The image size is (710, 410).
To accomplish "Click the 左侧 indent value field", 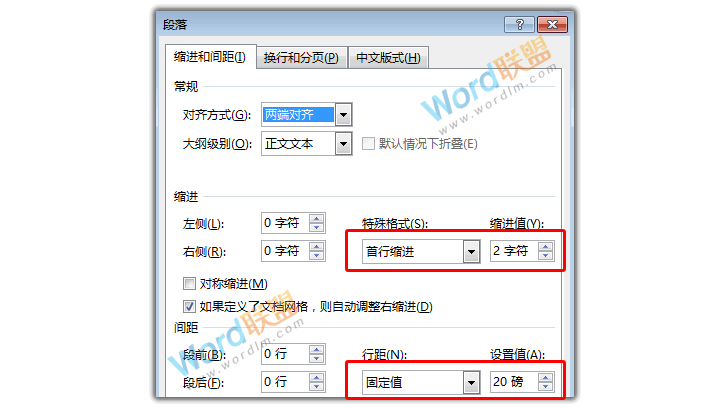I will tap(286, 223).
